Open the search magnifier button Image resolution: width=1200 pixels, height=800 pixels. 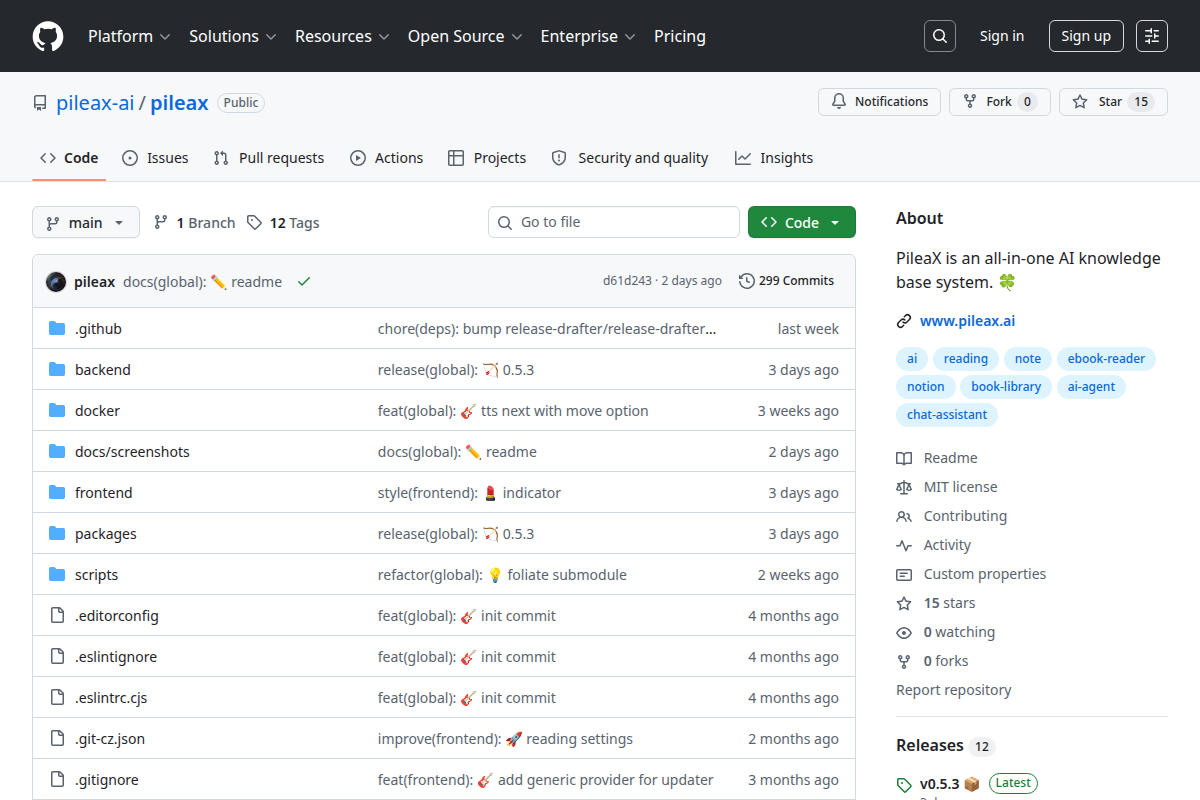tap(939, 36)
